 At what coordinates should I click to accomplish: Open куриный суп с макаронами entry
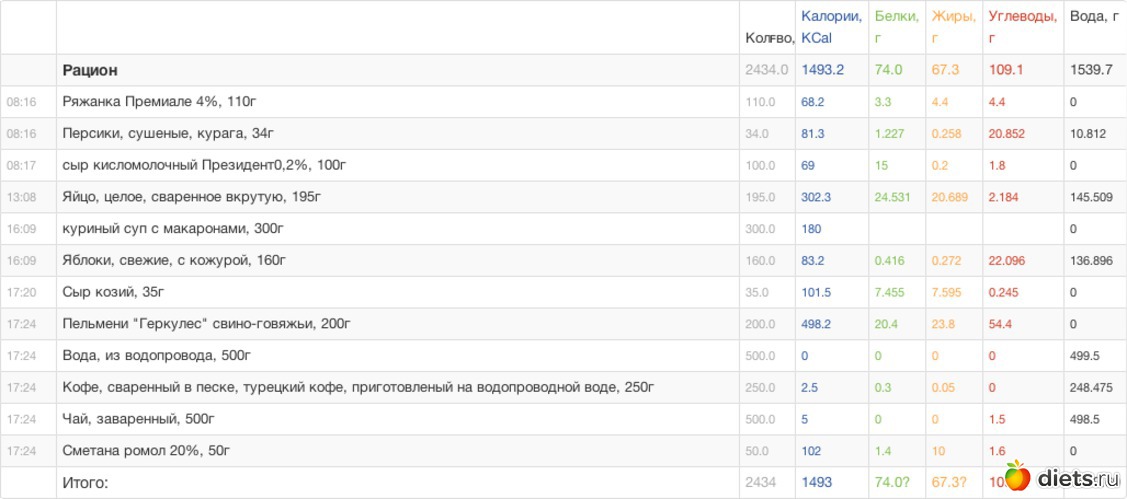(x=173, y=229)
